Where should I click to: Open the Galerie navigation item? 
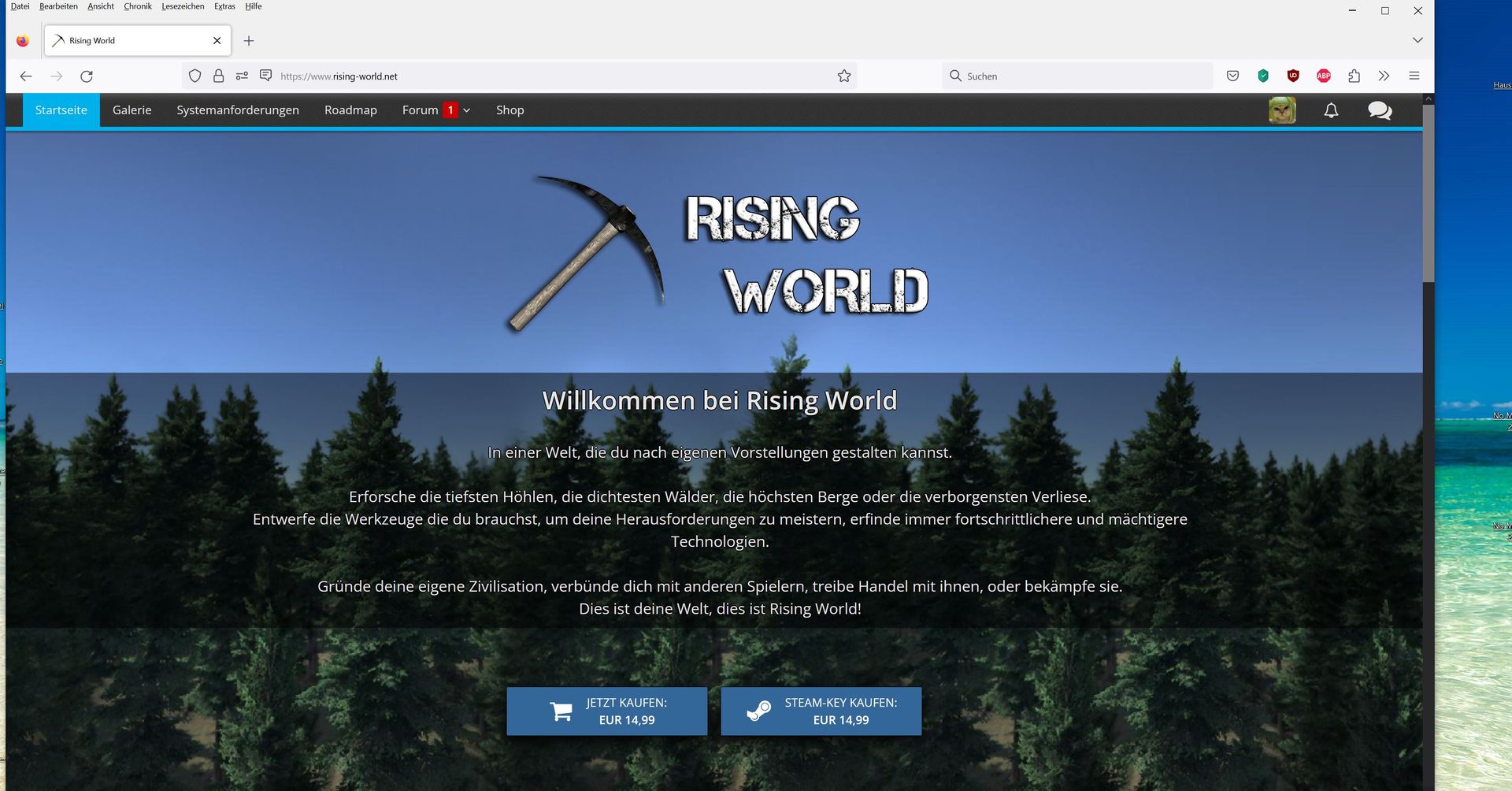click(132, 110)
